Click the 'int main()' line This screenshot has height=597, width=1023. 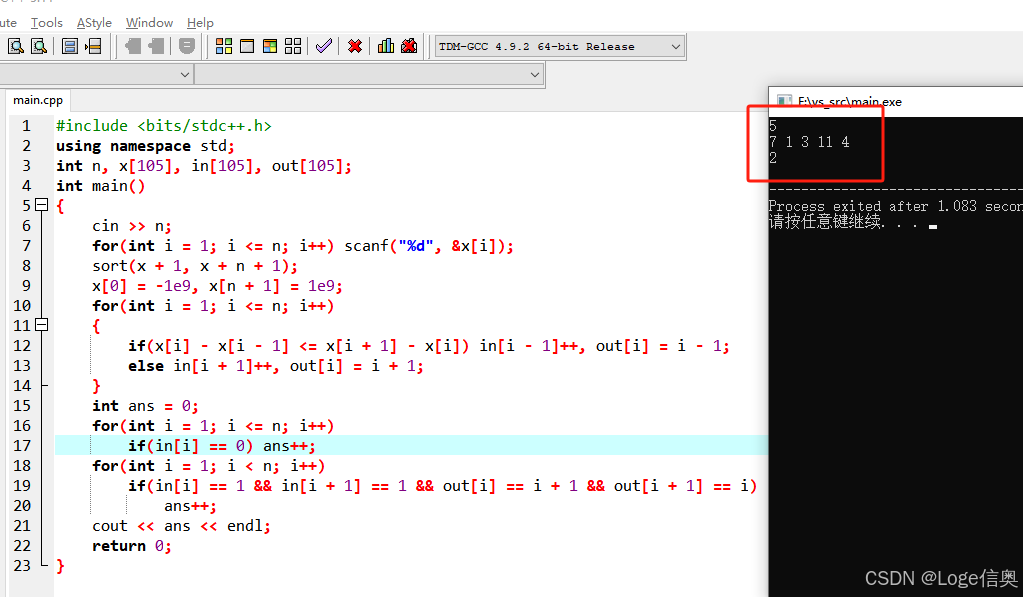tap(100, 186)
